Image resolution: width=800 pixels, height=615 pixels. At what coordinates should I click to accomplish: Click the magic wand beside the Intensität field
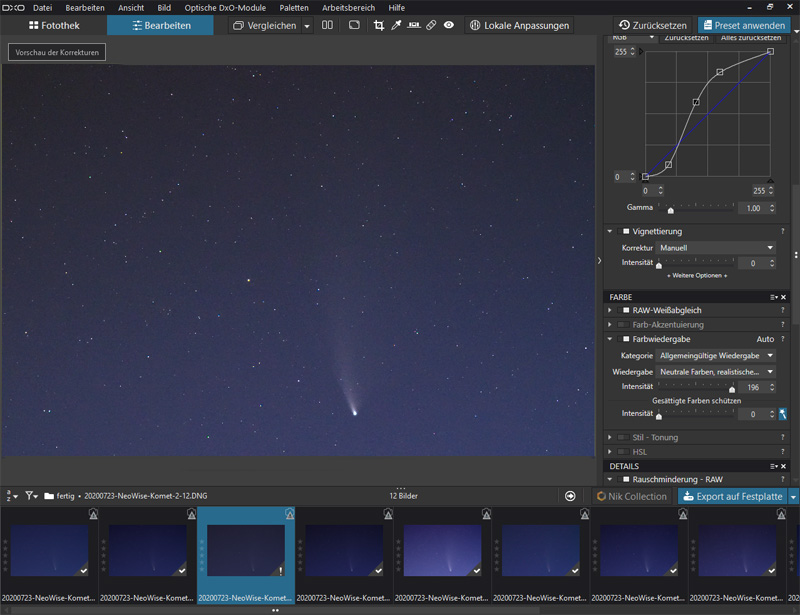(783, 413)
